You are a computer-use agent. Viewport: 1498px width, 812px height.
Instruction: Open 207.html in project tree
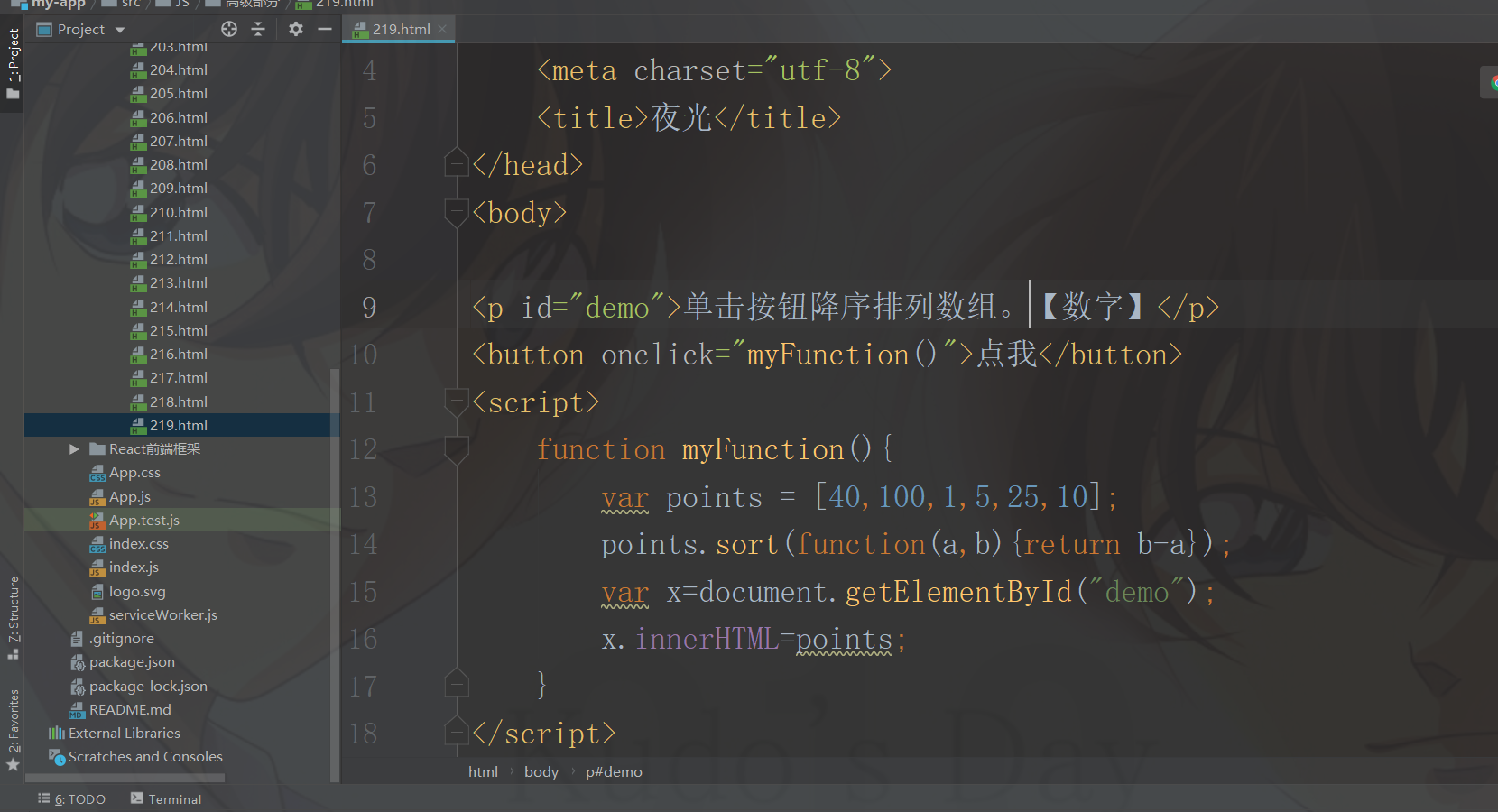(170, 142)
